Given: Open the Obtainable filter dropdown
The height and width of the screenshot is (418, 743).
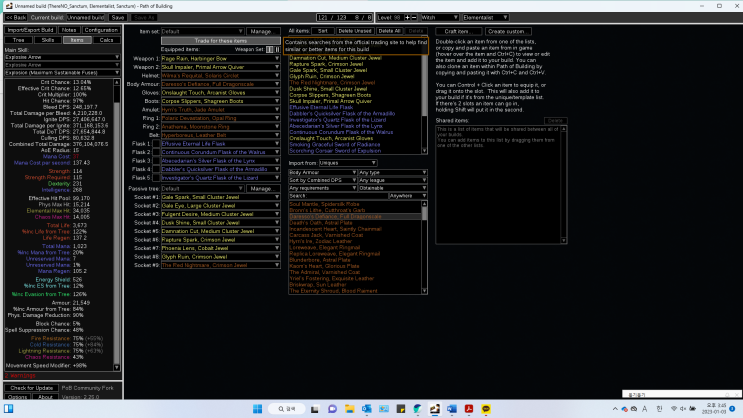Looking at the screenshot, I should coord(392,188).
